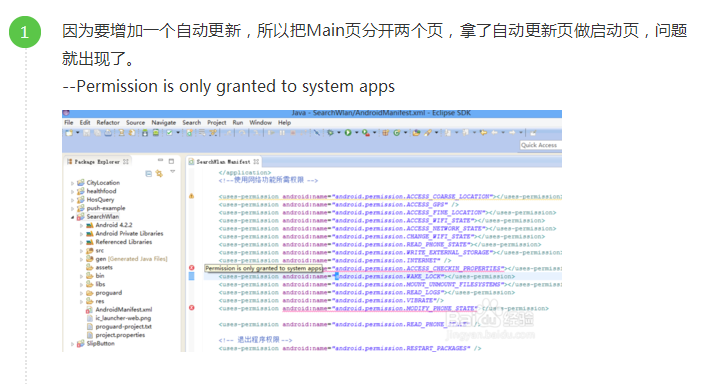Open the Debug configurations dropdown arrow

(x=339, y=132)
